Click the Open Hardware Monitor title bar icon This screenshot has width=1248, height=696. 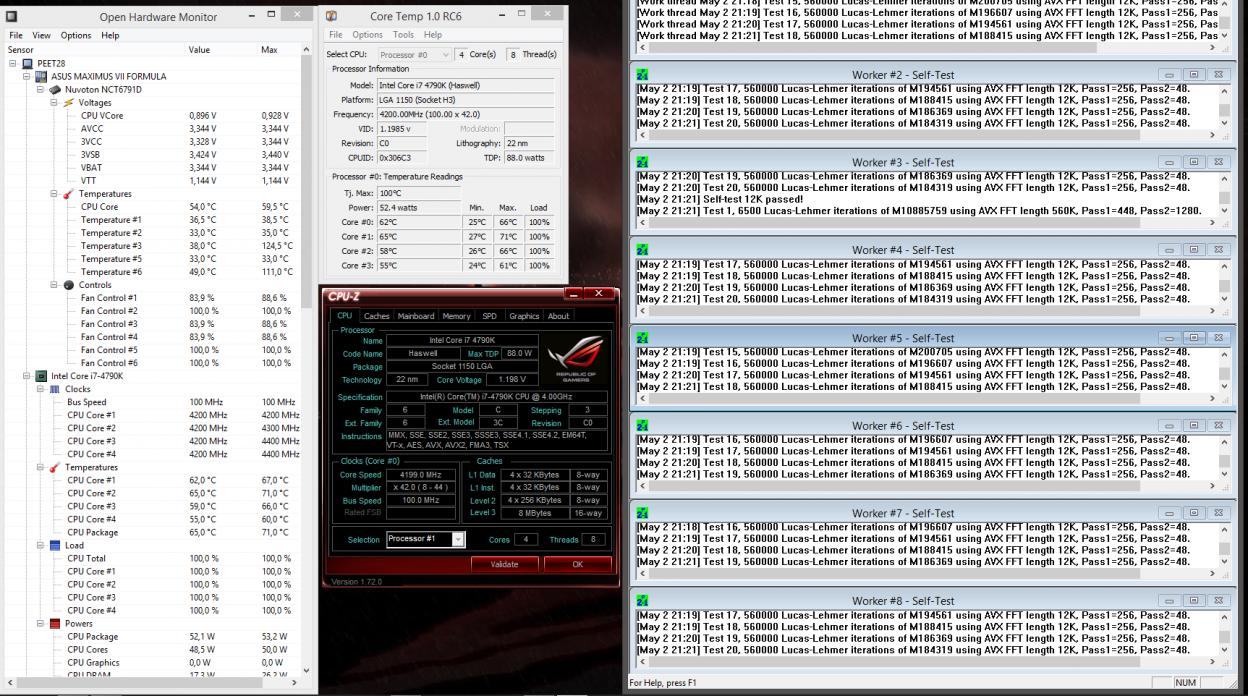pyautogui.click(x=12, y=16)
